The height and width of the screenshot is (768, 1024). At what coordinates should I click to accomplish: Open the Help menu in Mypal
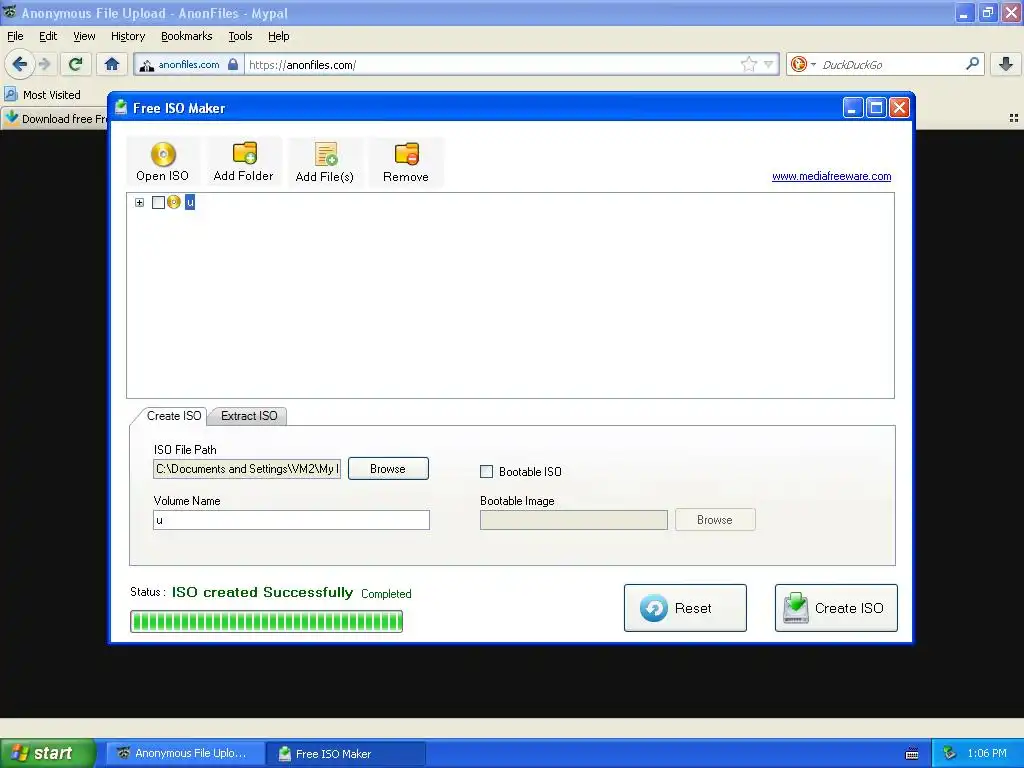[278, 36]
